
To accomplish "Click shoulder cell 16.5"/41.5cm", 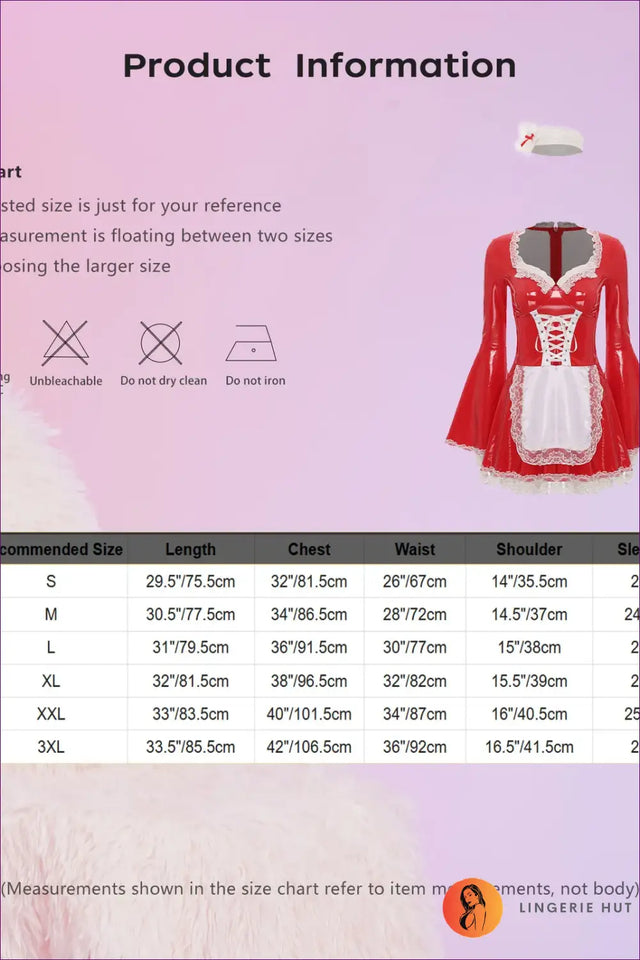I will [529, 747].
